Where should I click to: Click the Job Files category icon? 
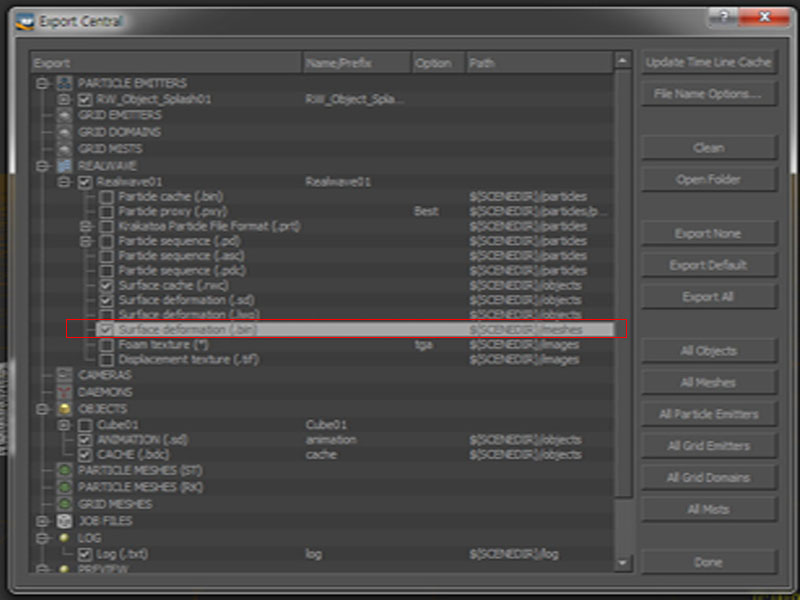pos(64,521)
